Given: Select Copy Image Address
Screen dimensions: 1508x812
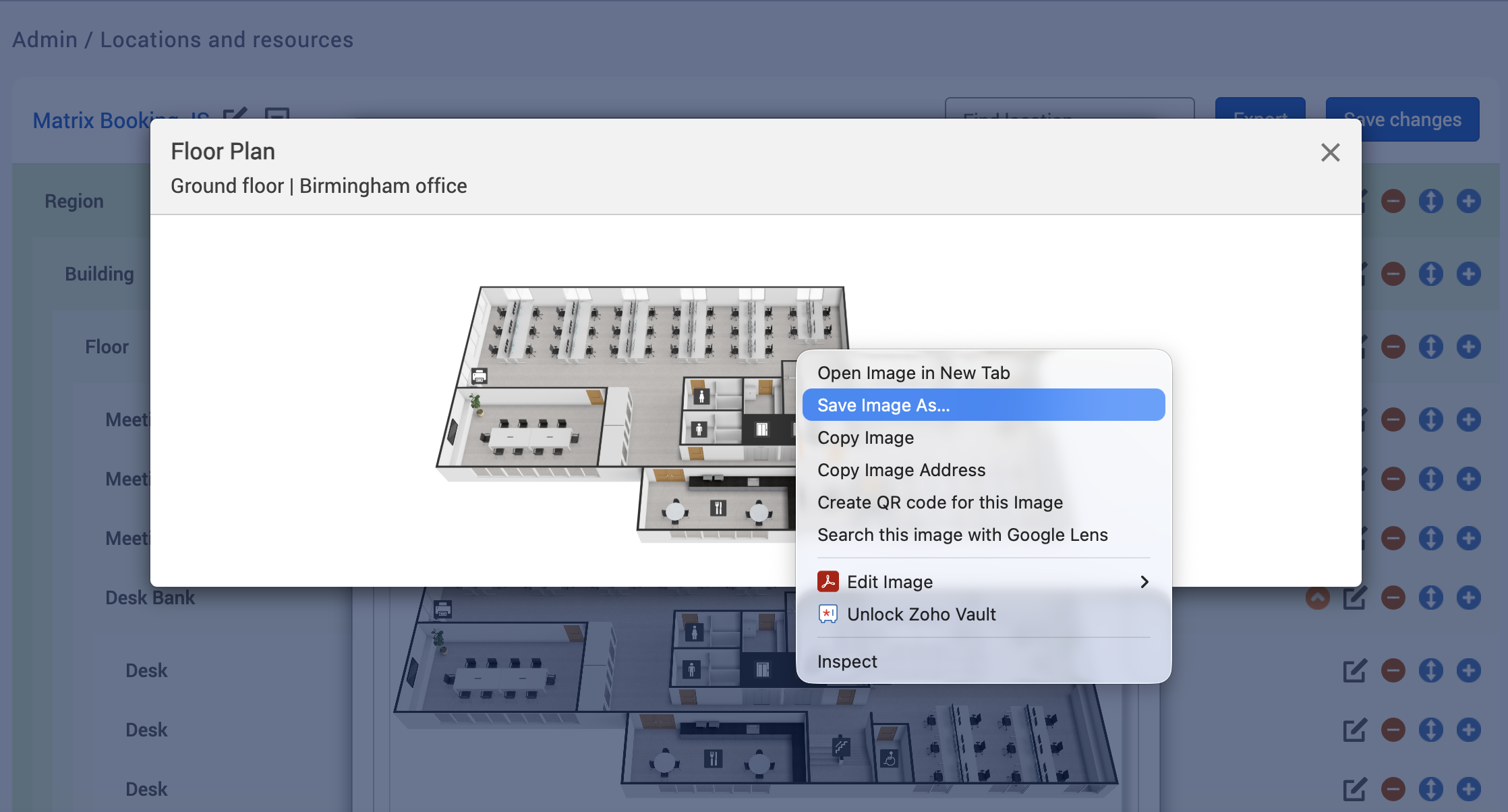Looking at the screenshot, I should pyautogui.click(x=984, y=470).
